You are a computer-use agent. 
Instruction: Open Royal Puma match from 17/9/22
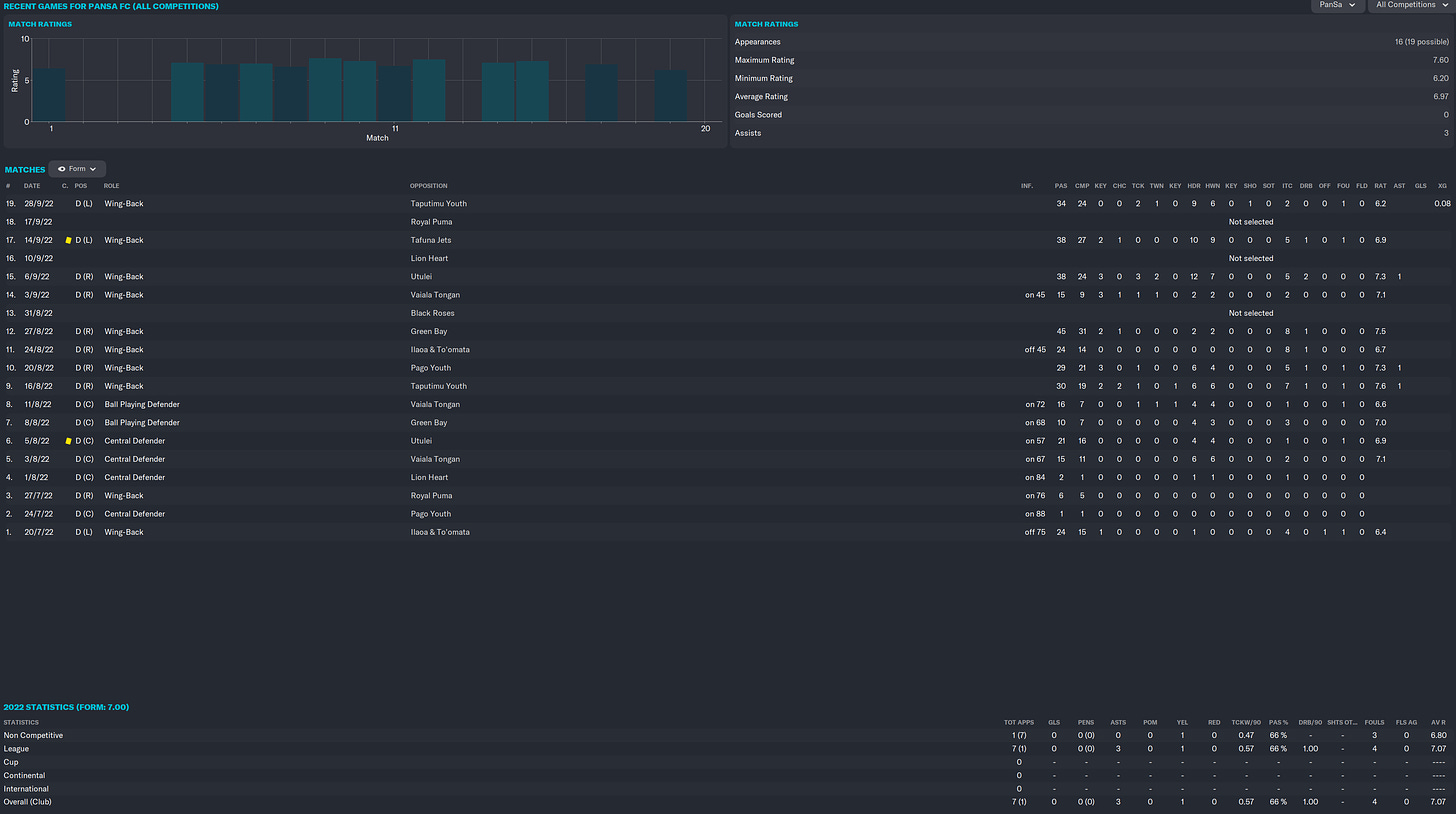pos(432,222)
